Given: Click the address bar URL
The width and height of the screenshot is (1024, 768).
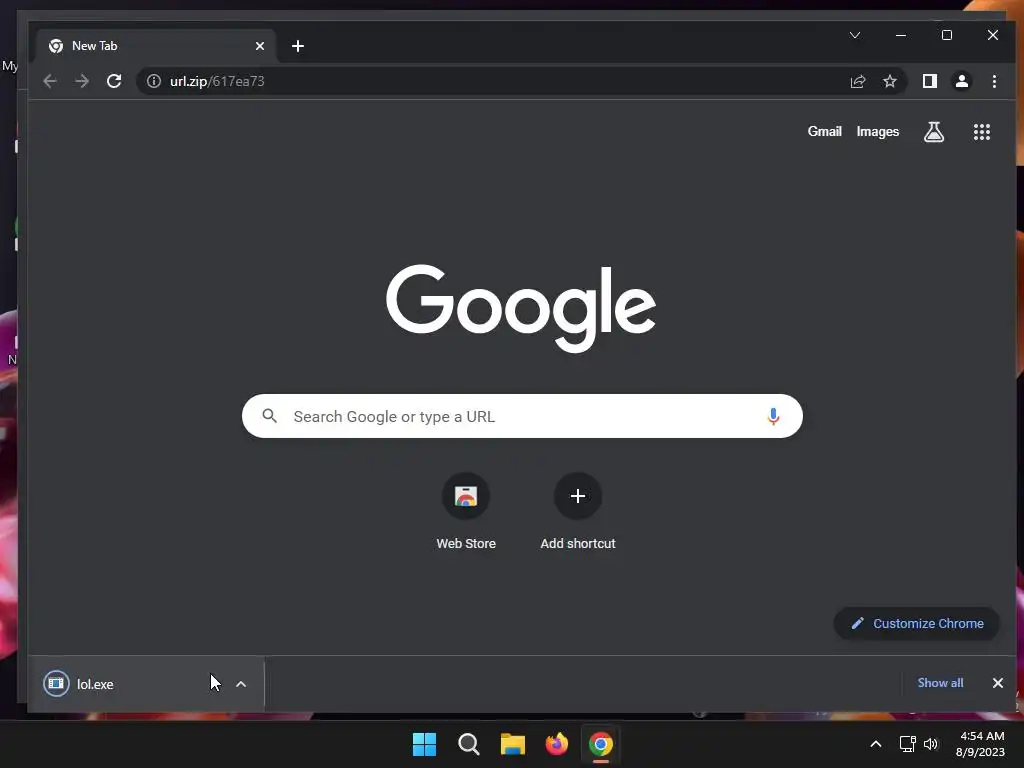Looking at the screenshot, I should [x=217, y=82].
